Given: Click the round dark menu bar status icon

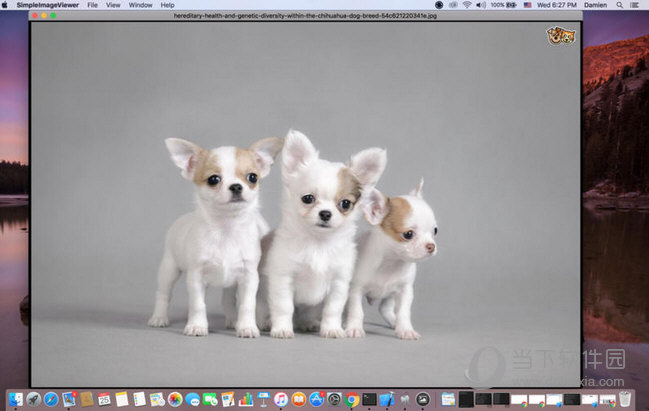Looking at the screenshot, I should (x=439, y=5).
